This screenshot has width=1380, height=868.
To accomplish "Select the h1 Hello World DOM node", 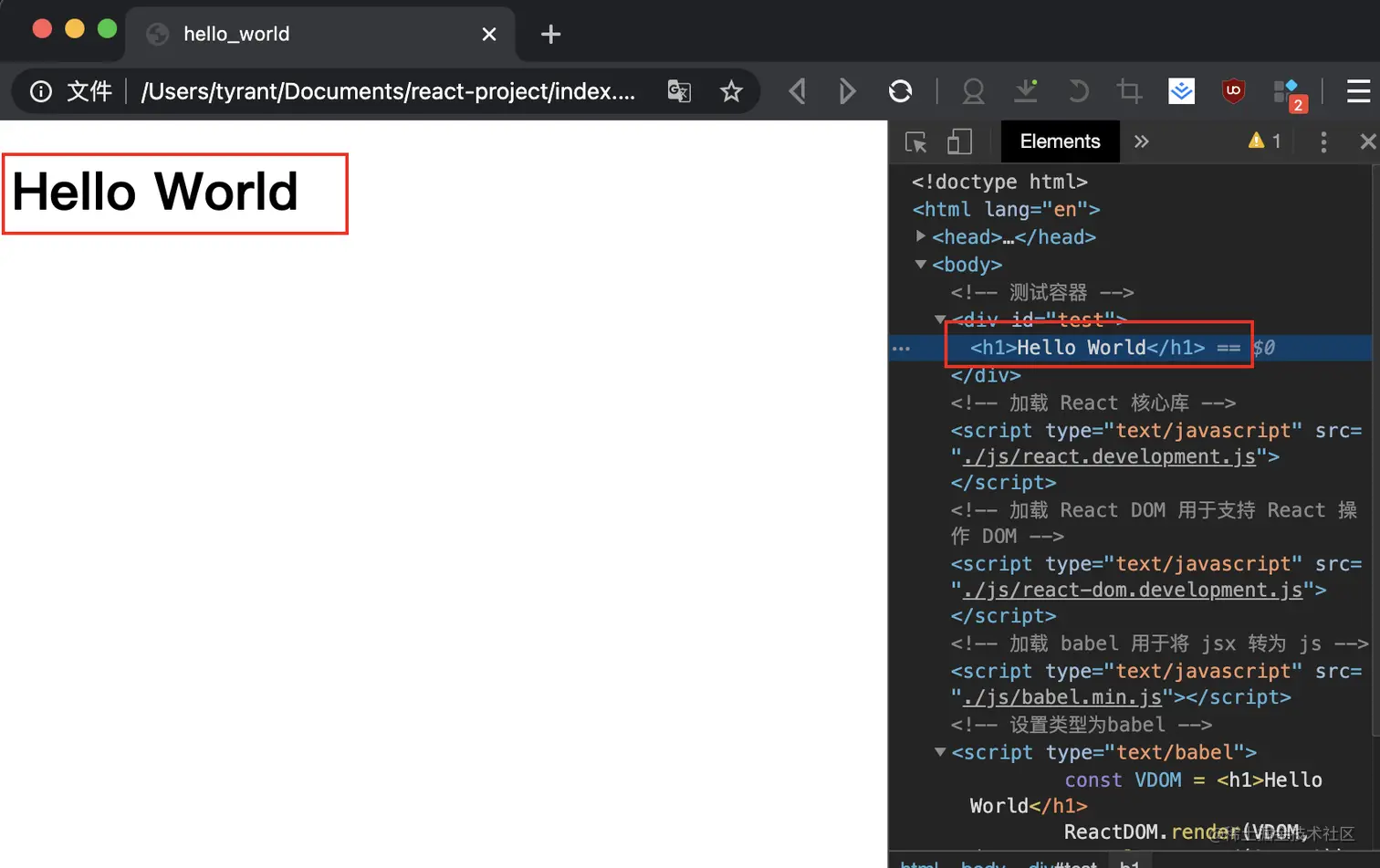I will pos(1087,348).
